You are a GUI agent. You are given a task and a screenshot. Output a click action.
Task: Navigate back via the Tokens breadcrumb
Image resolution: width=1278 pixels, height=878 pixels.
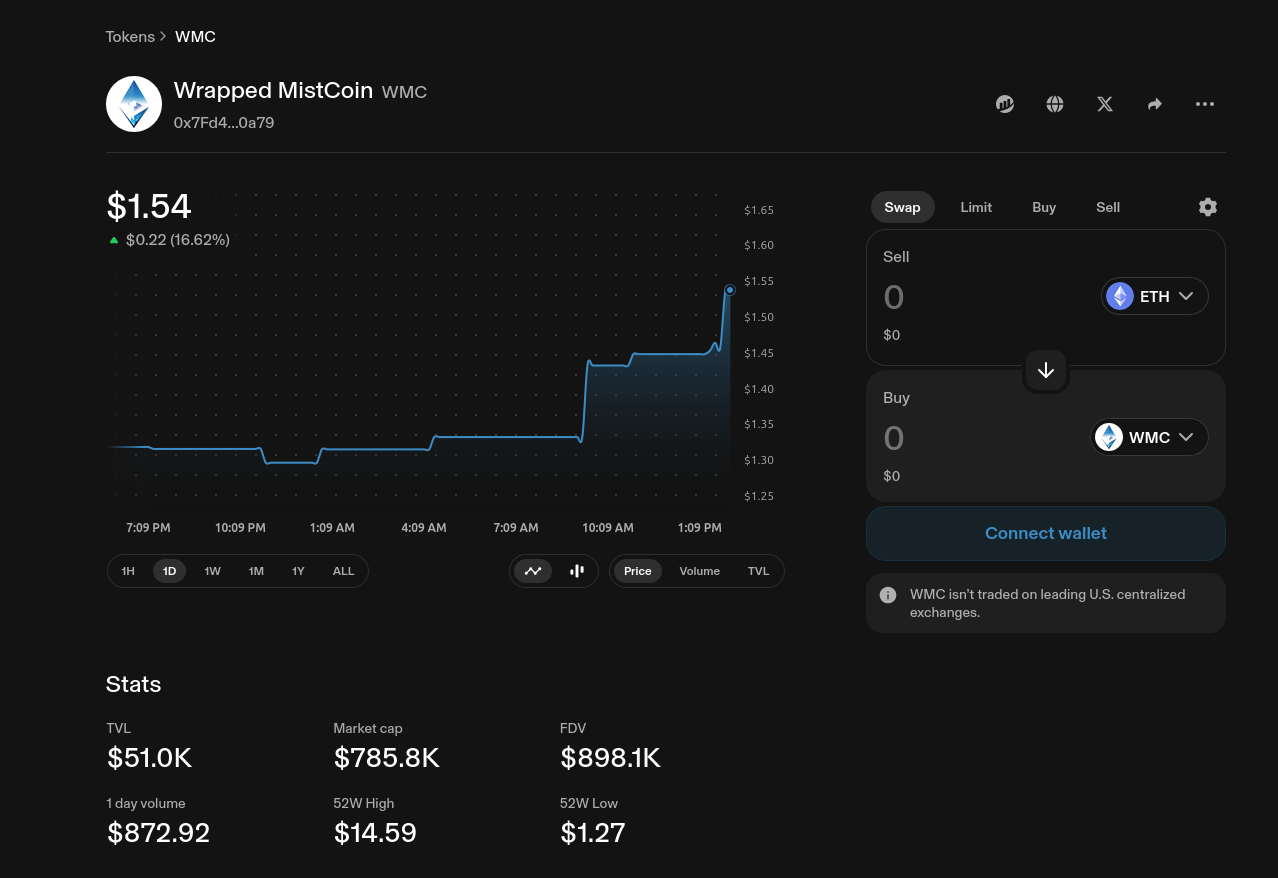pos(130,36)
